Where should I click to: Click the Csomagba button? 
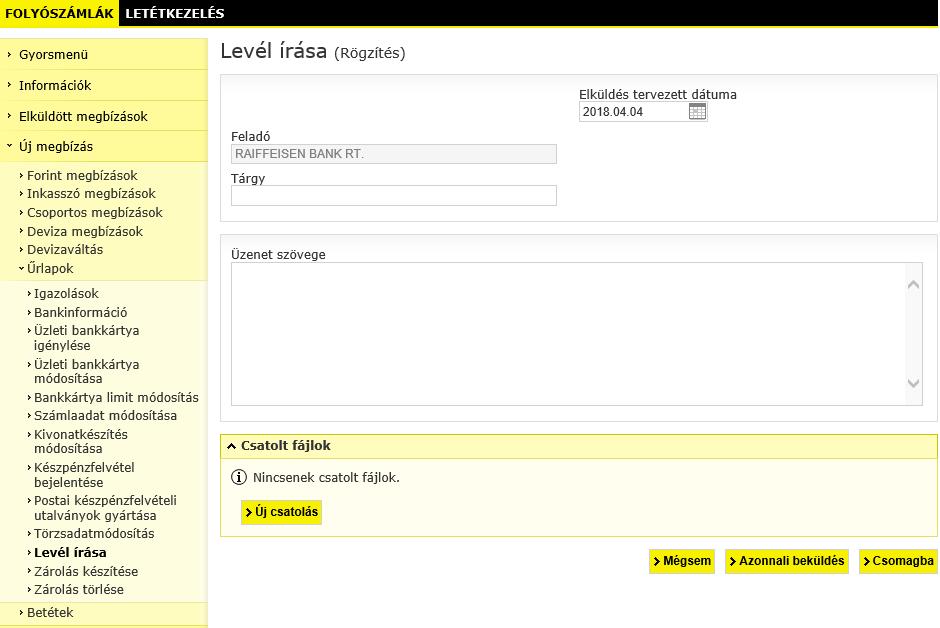898,561
